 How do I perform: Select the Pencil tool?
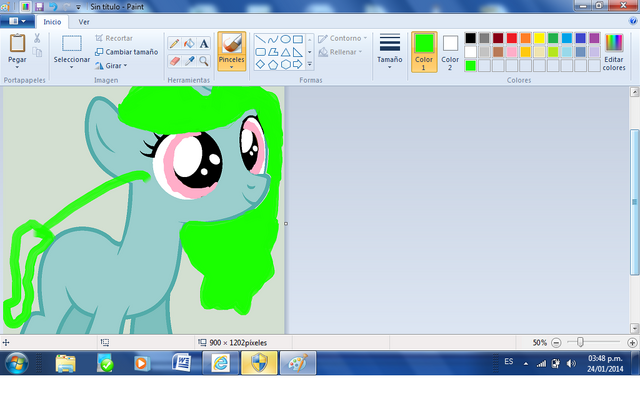[175, 43]
